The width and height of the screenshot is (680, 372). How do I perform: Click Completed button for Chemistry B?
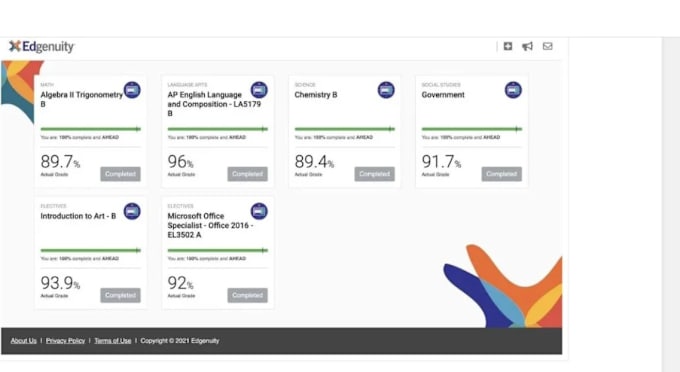[x=375, y=174]
